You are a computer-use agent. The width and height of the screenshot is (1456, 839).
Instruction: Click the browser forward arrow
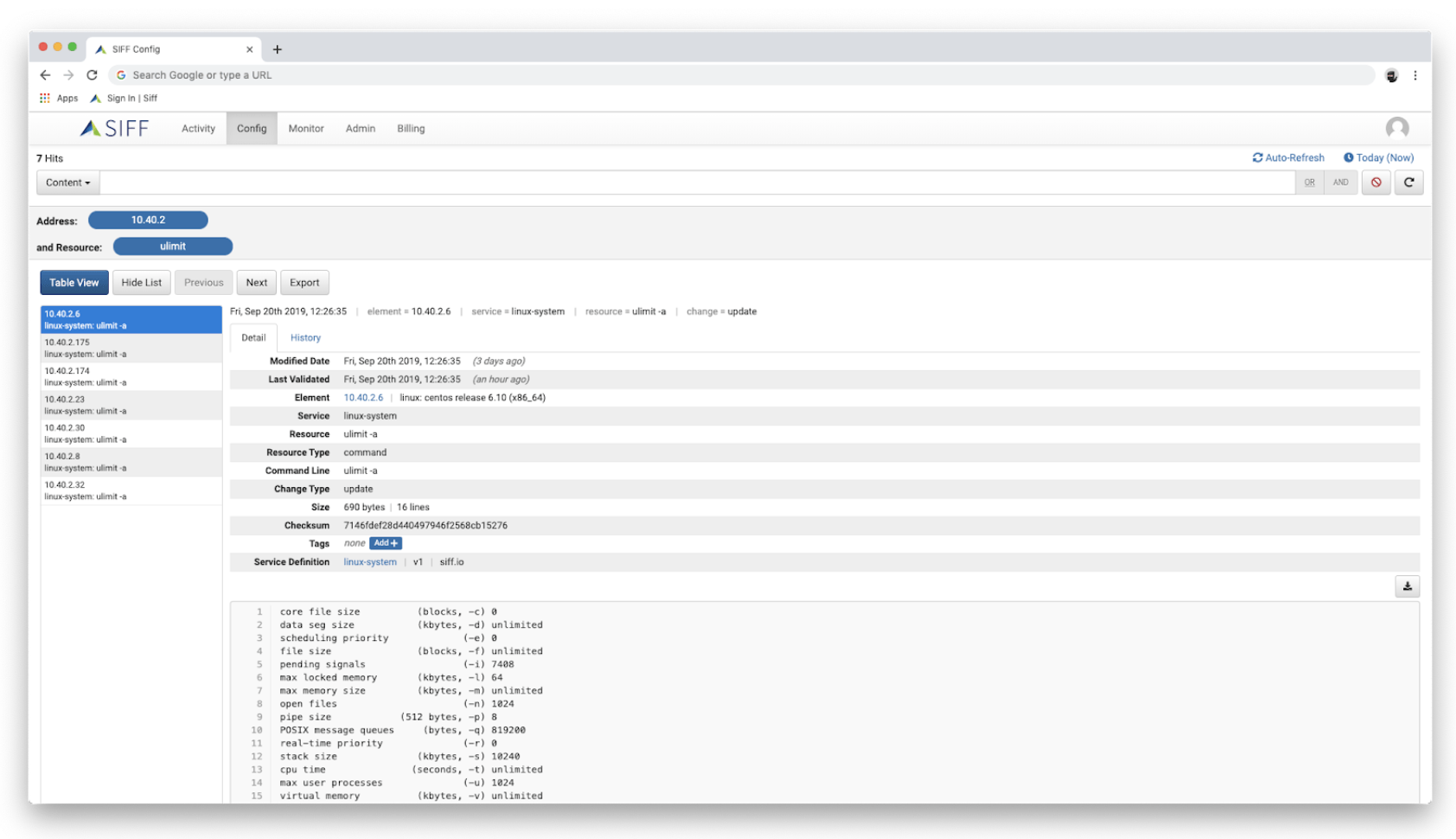point(68,75)
